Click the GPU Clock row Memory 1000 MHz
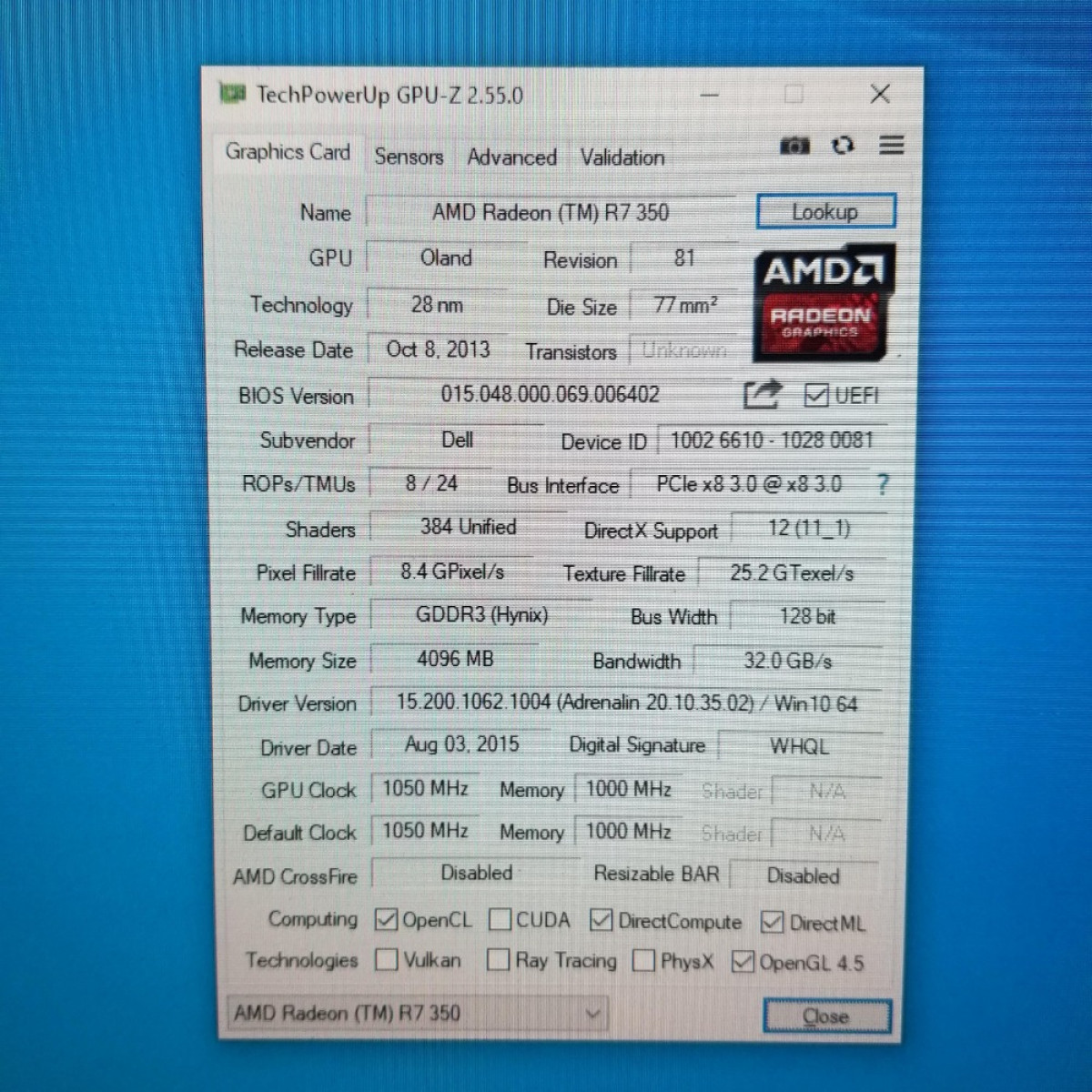This screenshot has width=1092, height=1092. coord(628,788)
